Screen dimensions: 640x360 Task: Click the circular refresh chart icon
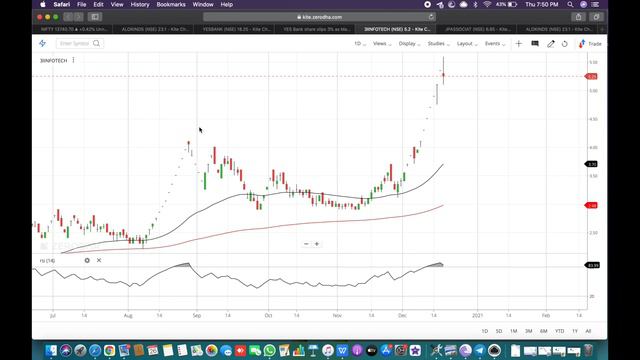pos(564,44)
